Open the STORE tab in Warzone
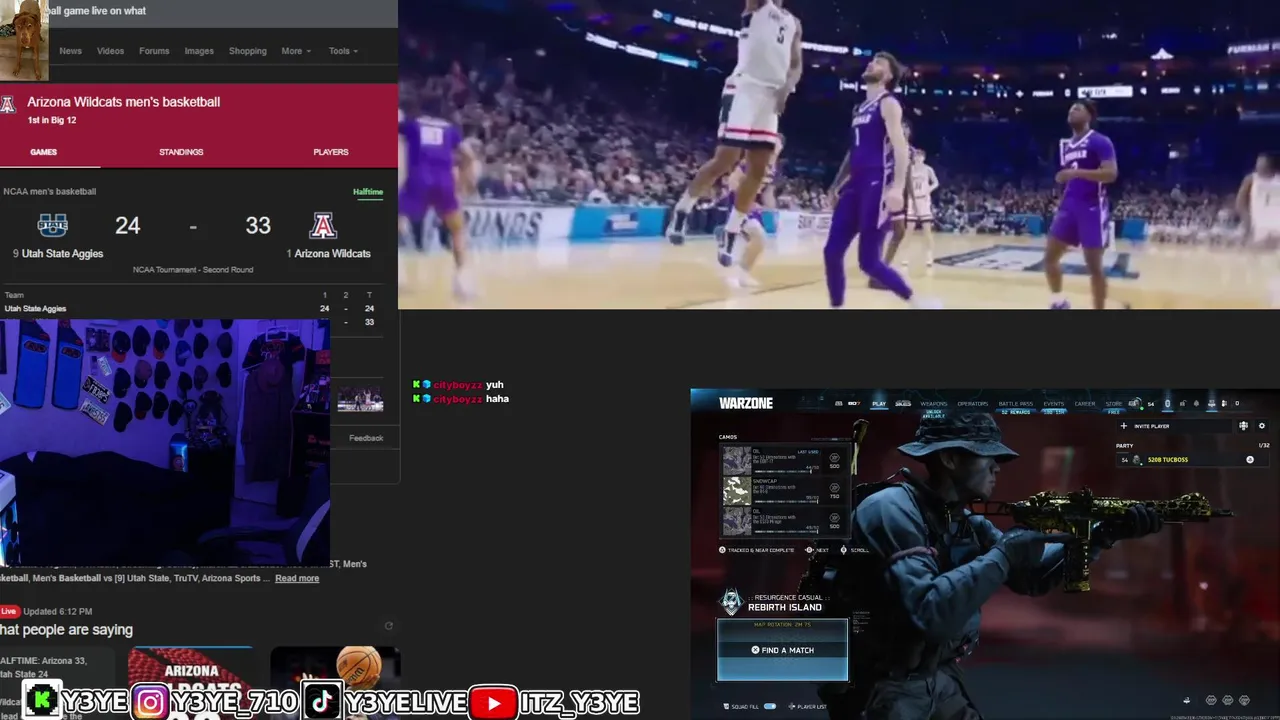 1113,404
